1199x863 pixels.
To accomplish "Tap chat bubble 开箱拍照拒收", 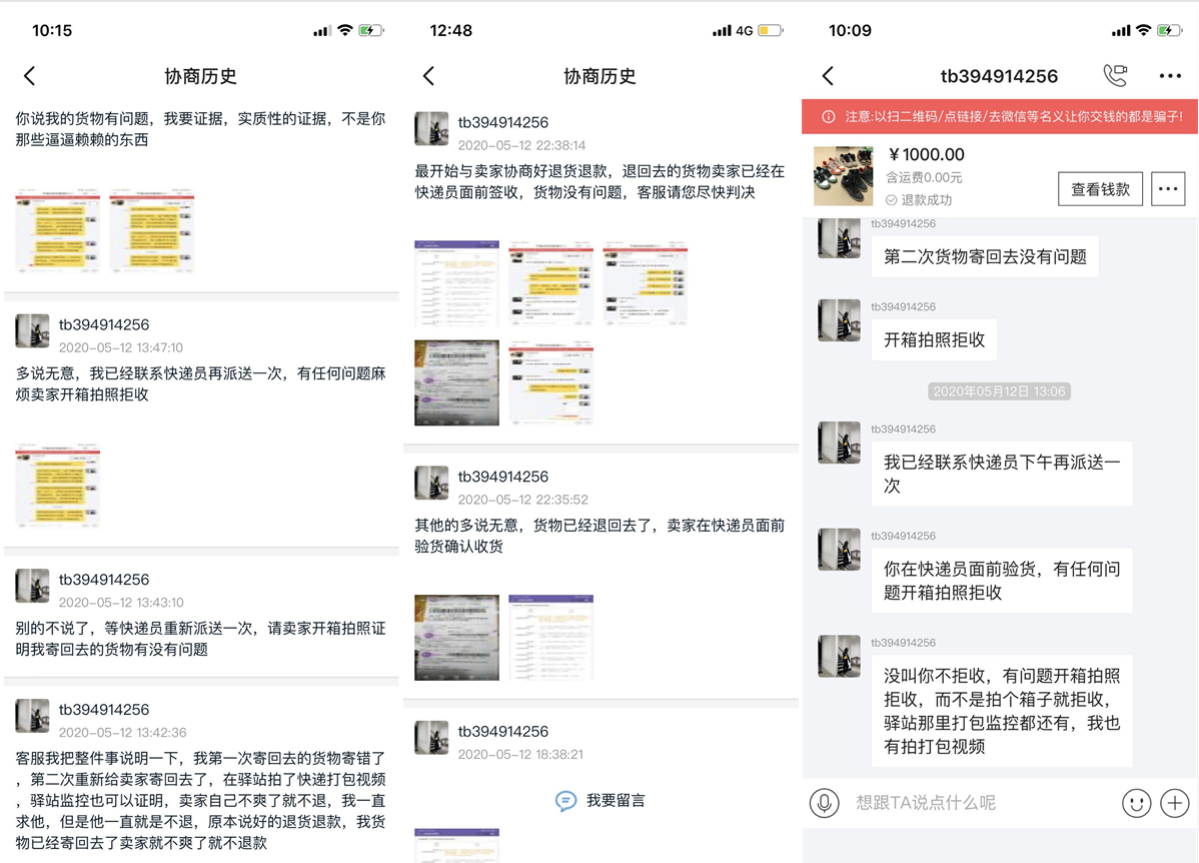I will (x=934, y=340).
